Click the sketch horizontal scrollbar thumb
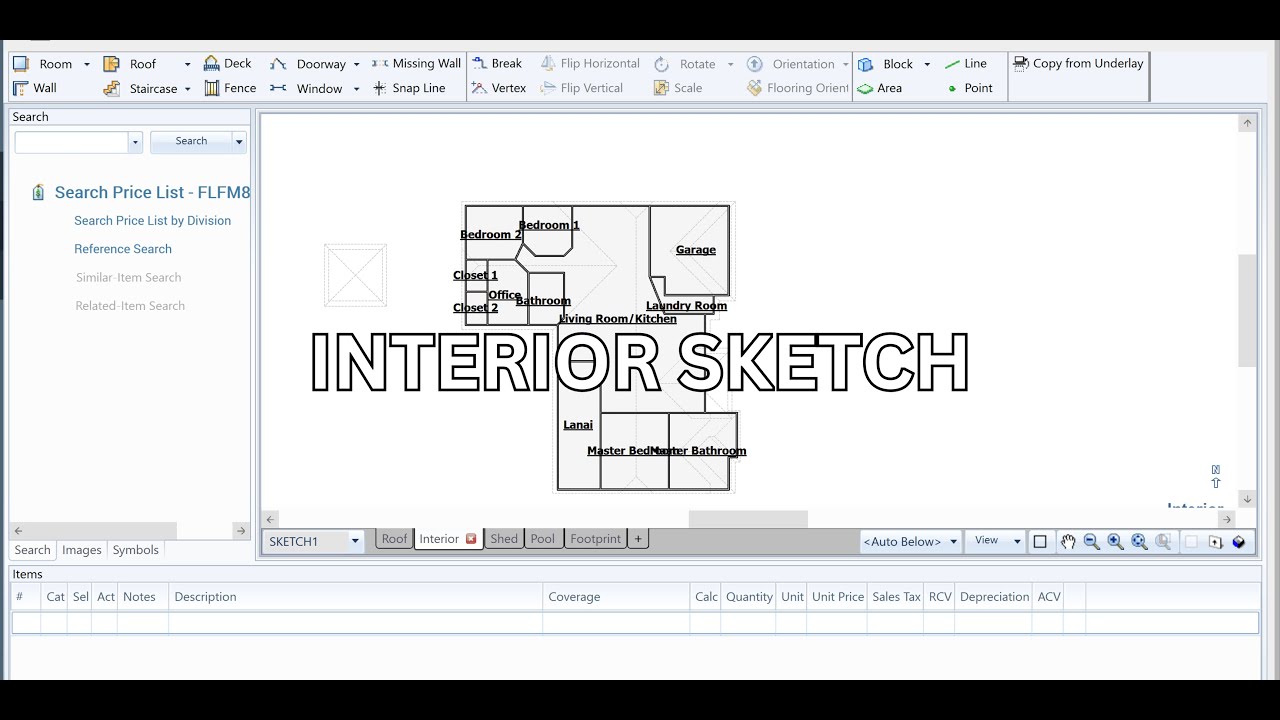1280x720 pixels. pos(748,519)
